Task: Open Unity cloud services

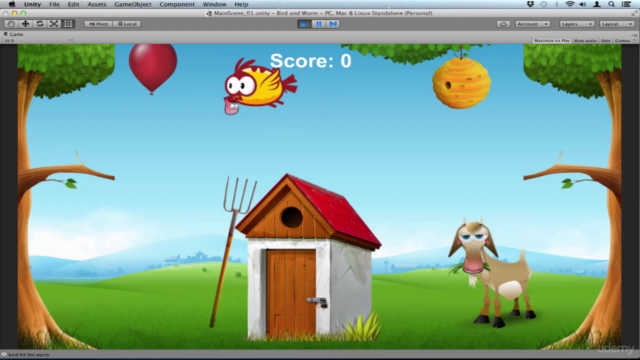Action: coord(503,24)
